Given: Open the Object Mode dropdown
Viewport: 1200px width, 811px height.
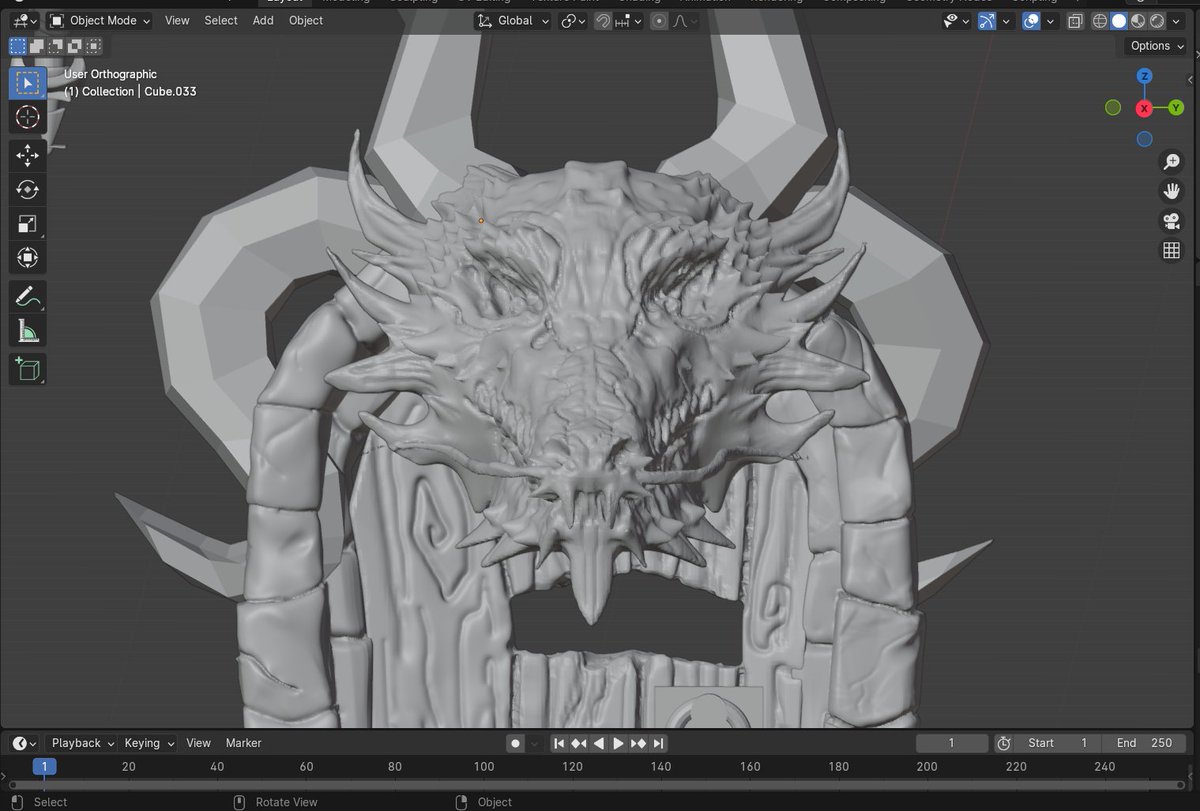Looking at the screenshot, I should (100, 20).
